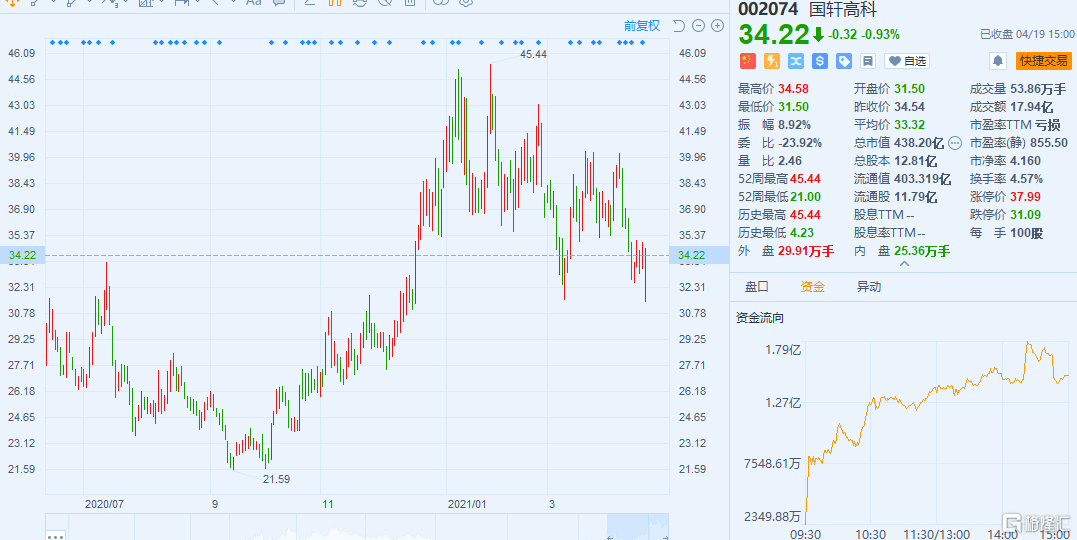Open the 前复权 price adjustment selector
Image resolution: width=1077 pixels, height=540 pixels.
coord(642,26)
